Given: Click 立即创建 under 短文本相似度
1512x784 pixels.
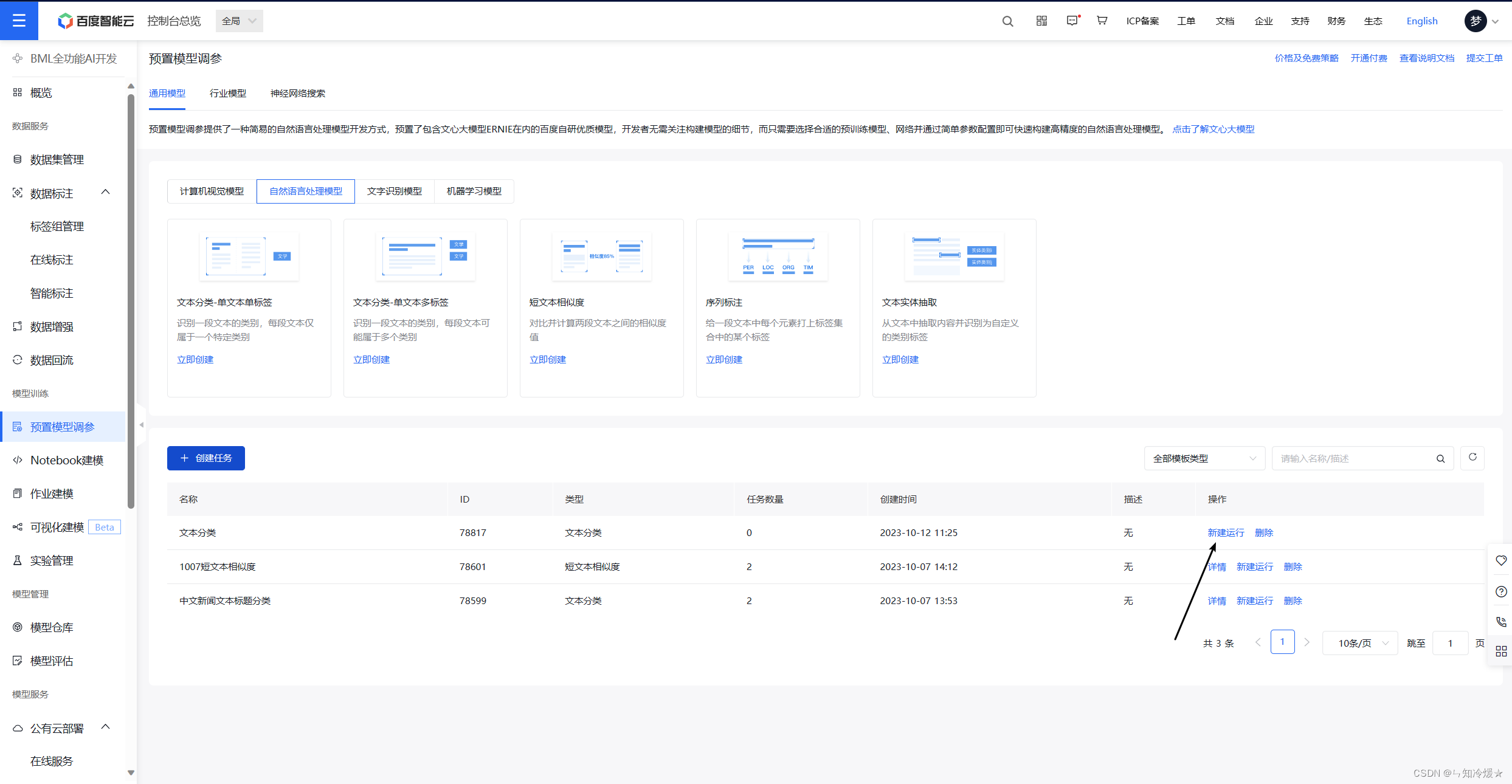Looking at the screenshot, I should (x=548, y=359).
